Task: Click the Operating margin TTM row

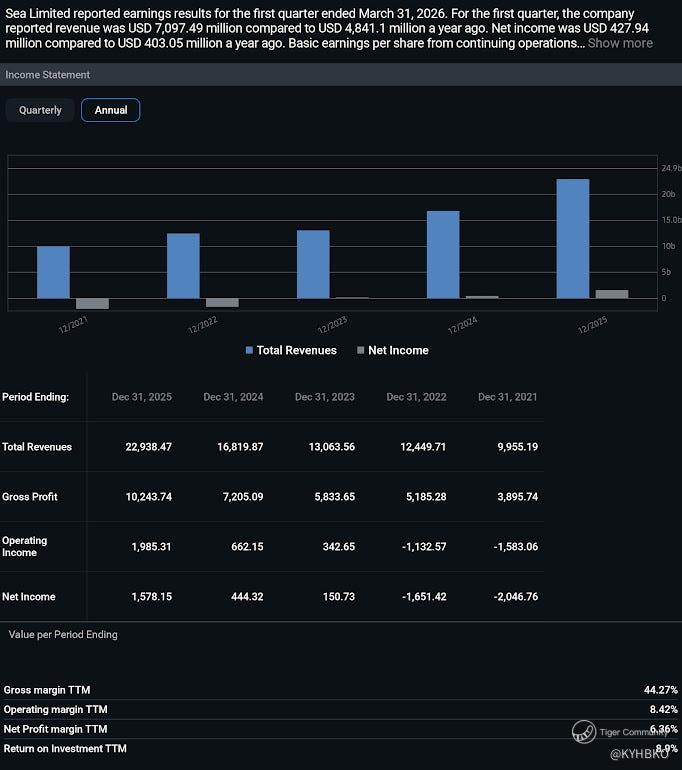Action: pyautogui.click(x=341, y=710)
